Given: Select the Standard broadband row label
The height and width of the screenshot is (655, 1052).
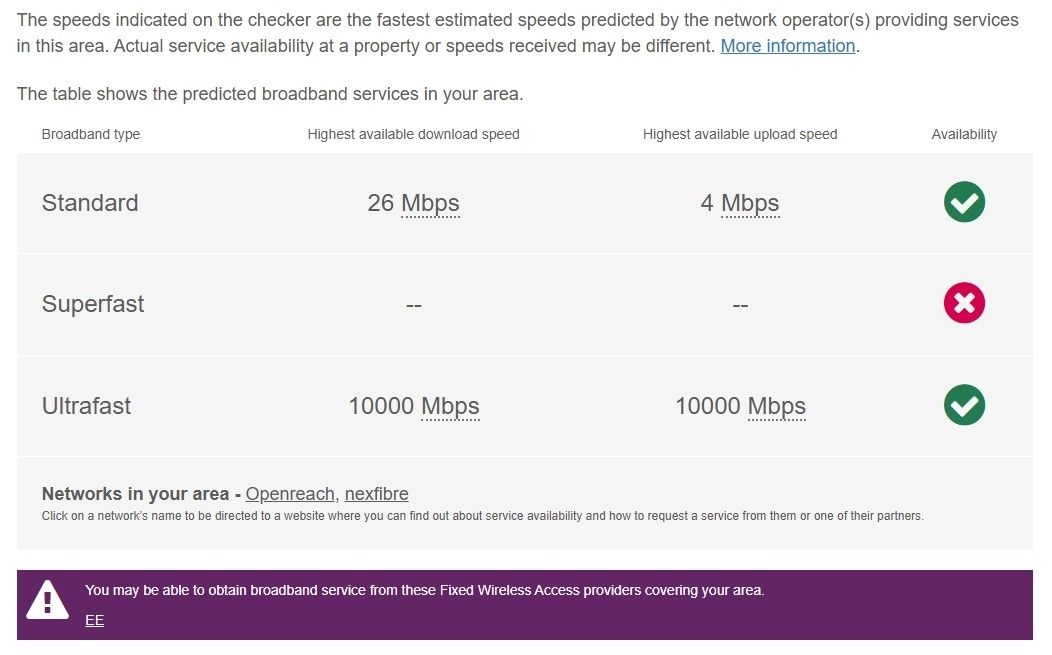Looking at the screenshot, I should click(90, 203).
